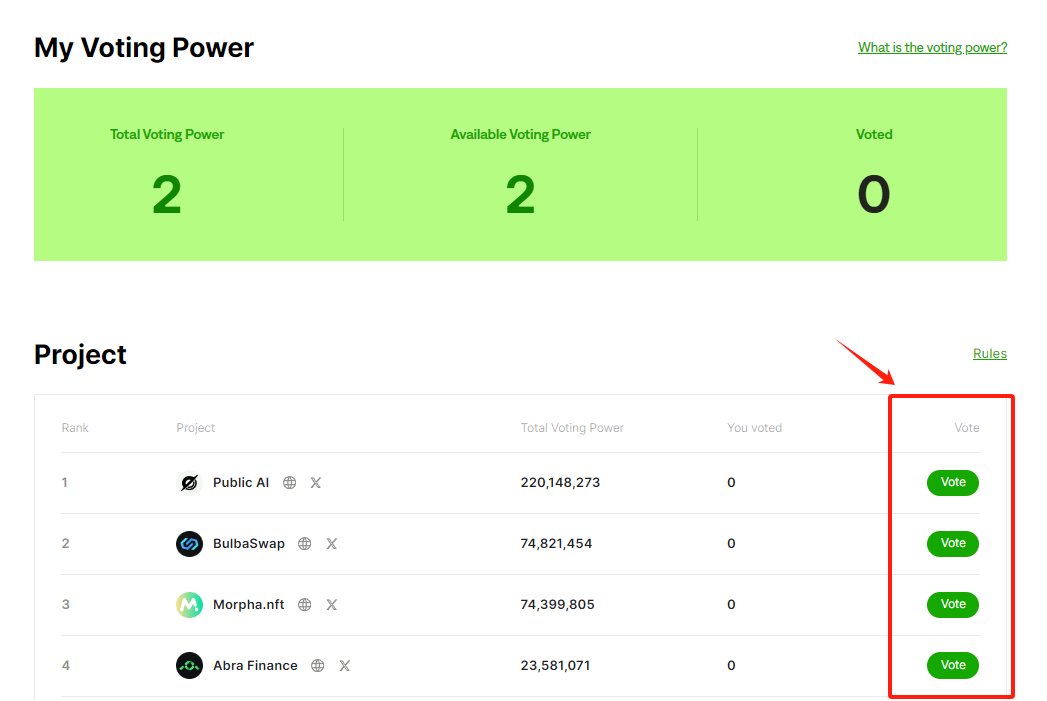This screenshot has height=701, width=1047.
Task: Vote for Abra Finance
Action: [953, 666]
